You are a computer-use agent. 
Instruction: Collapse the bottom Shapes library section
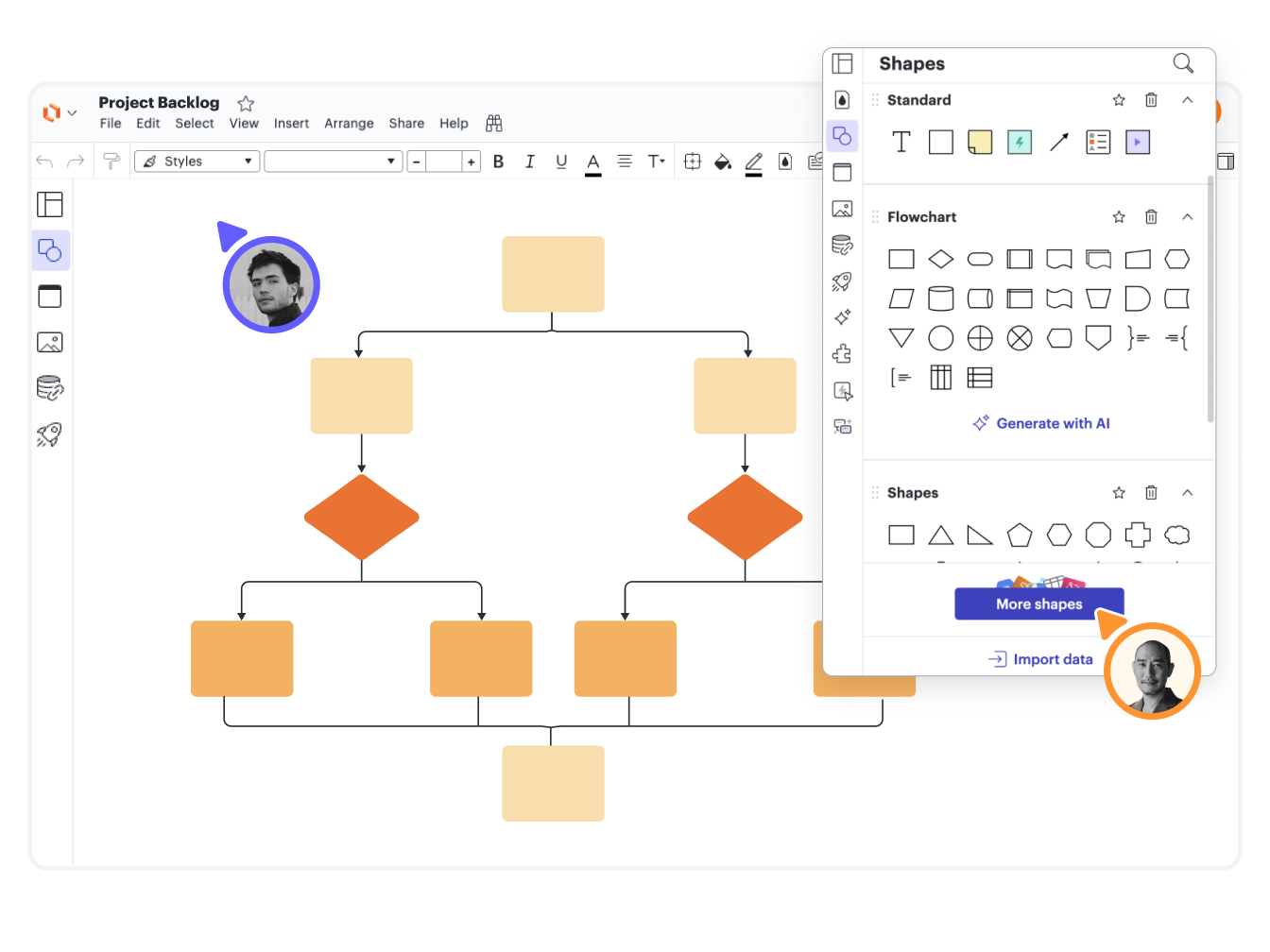(1188, 493)
